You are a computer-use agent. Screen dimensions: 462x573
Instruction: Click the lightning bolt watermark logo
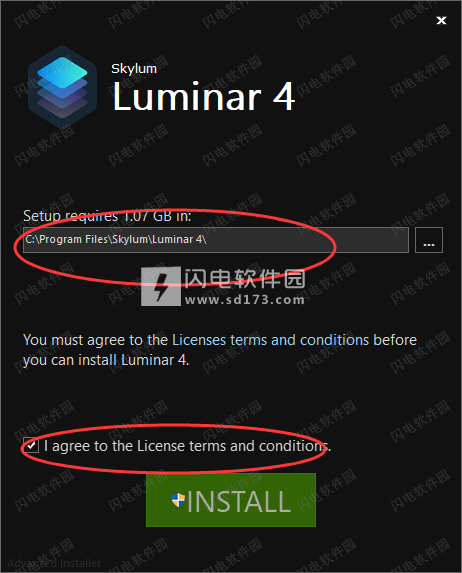click(161, 286)
